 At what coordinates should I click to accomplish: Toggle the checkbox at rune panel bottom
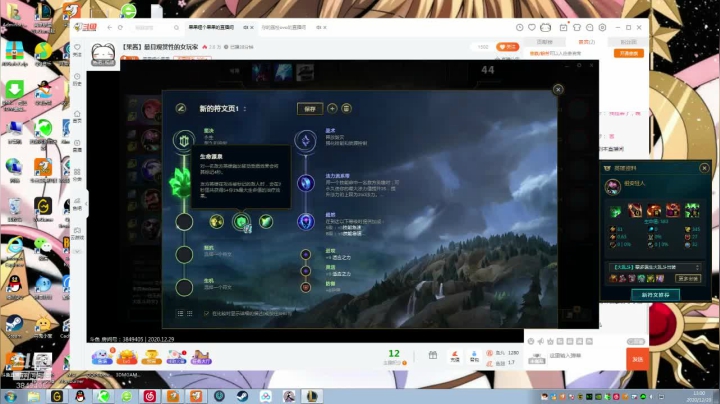[x=206, y=314]
